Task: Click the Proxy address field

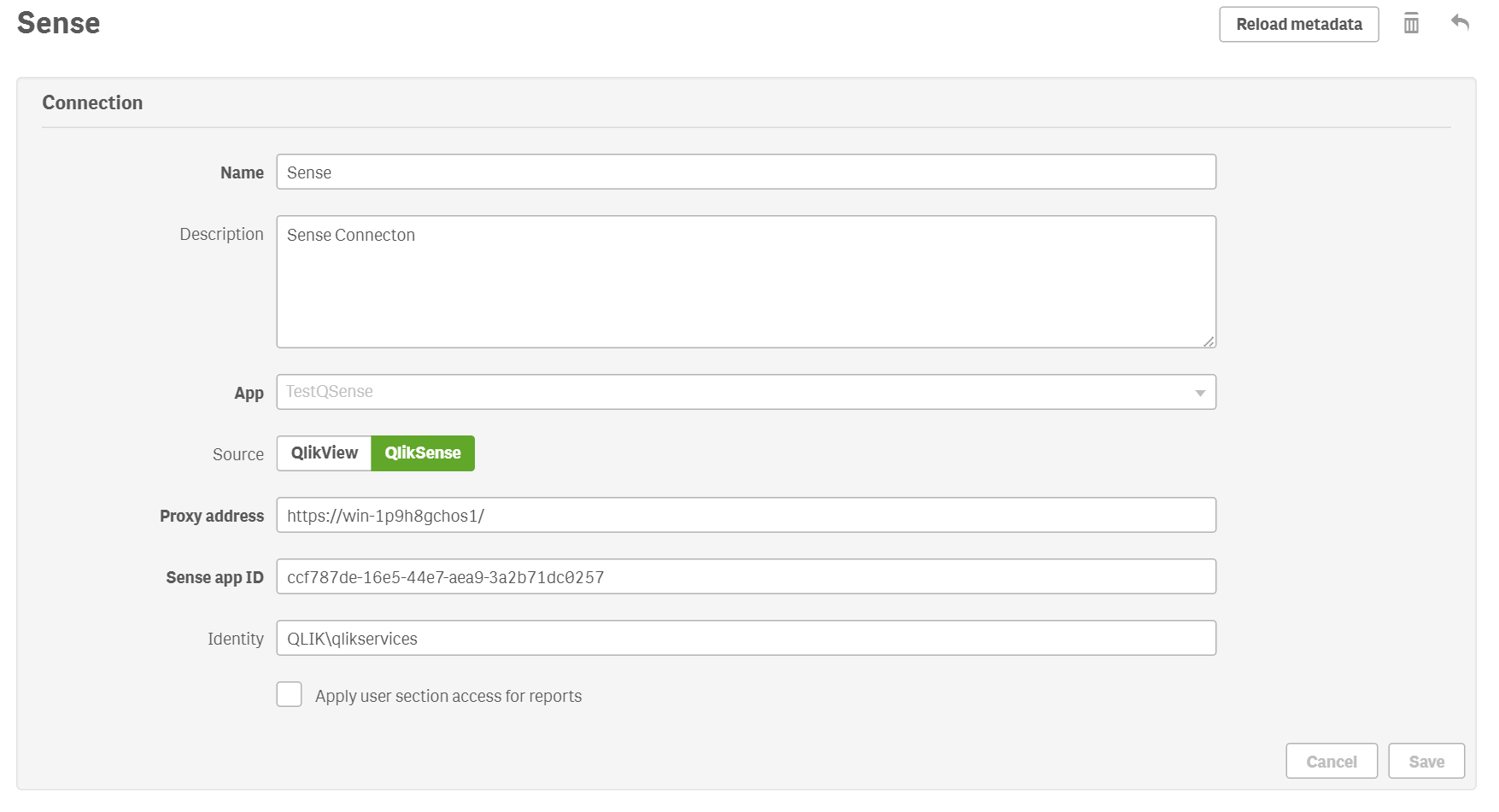Action: (x=746, y=515)
